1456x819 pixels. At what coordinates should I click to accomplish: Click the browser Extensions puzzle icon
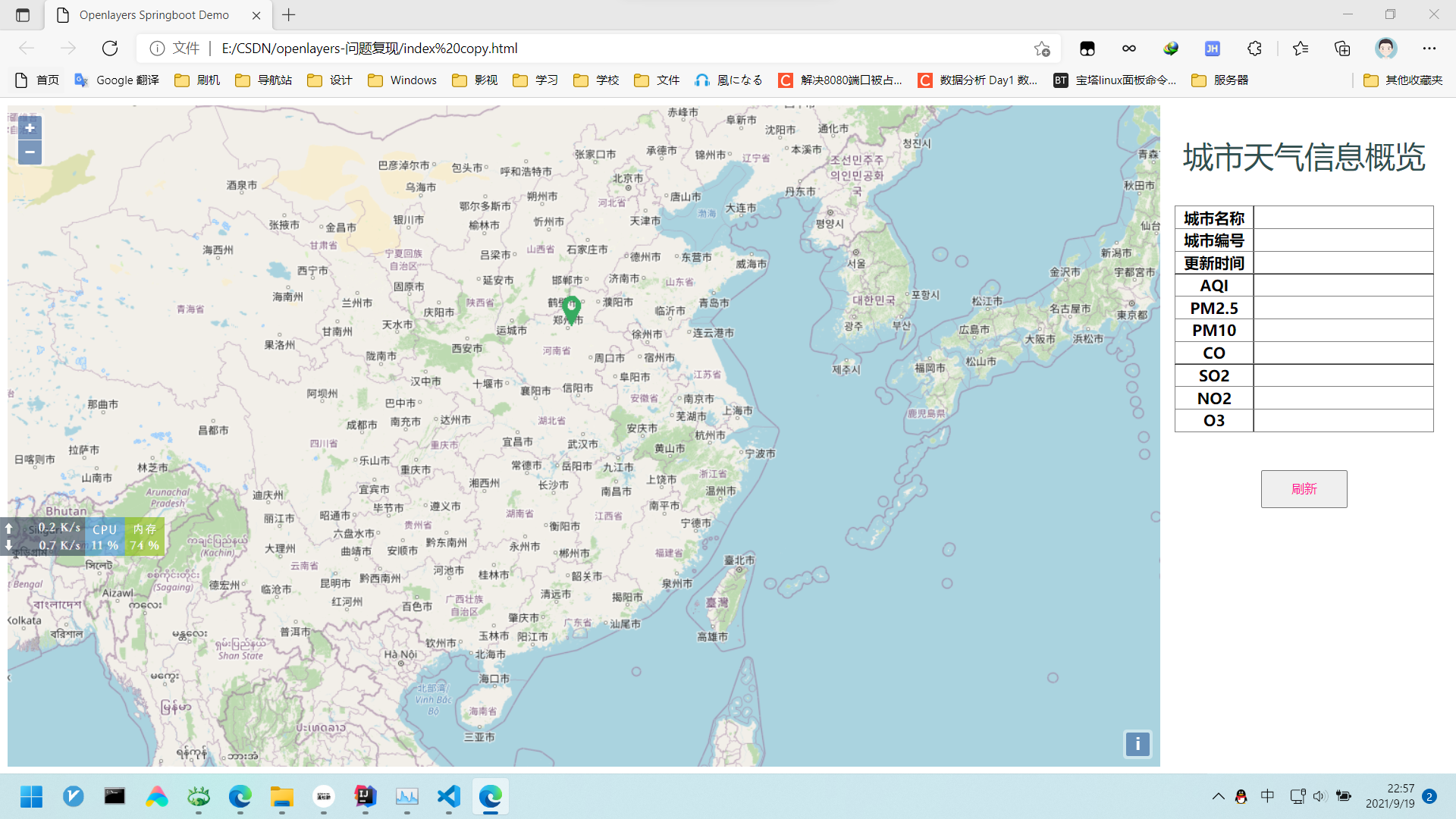click(1254, 48)
